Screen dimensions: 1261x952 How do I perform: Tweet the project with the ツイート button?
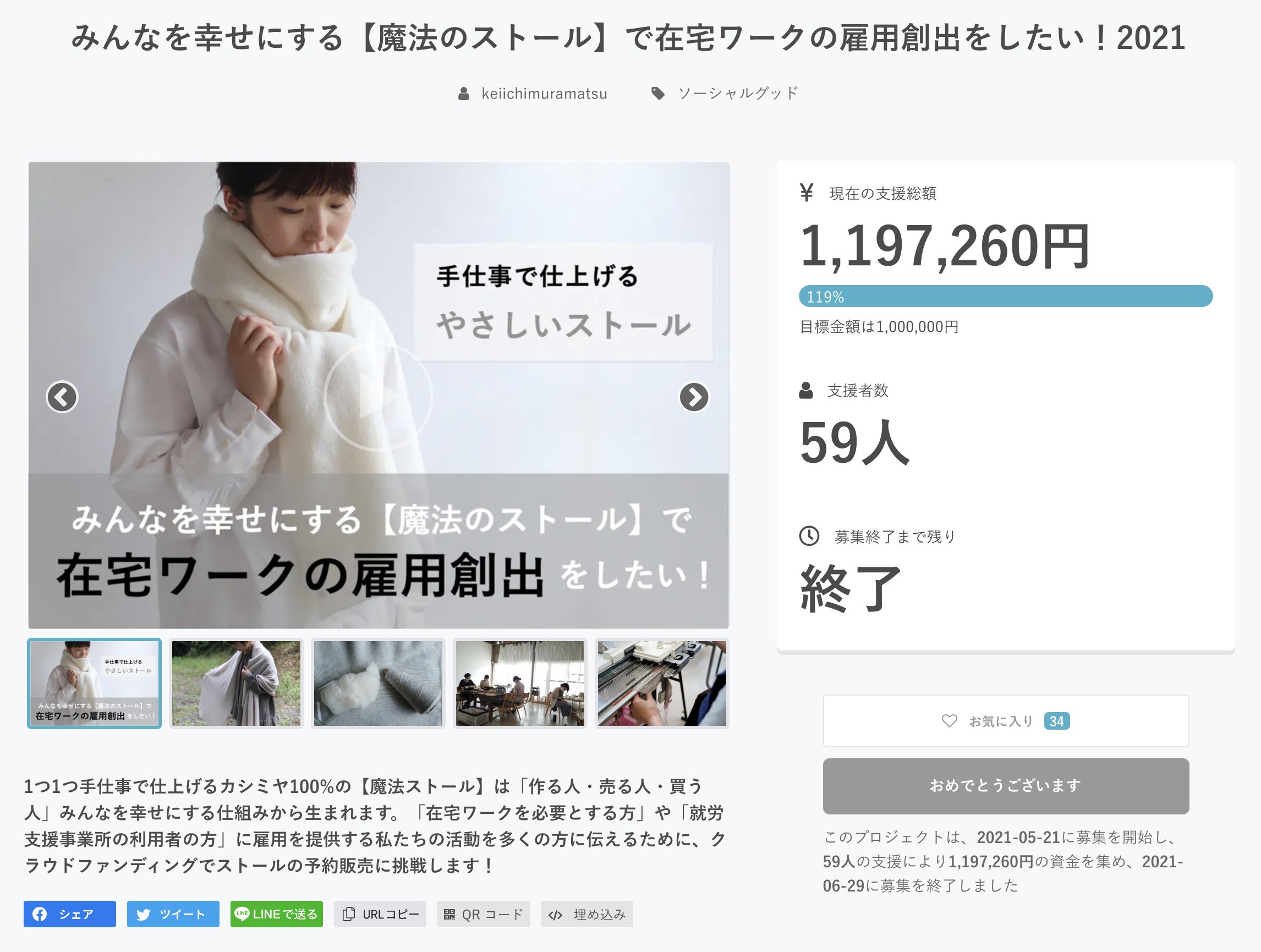tap(173, 914)
